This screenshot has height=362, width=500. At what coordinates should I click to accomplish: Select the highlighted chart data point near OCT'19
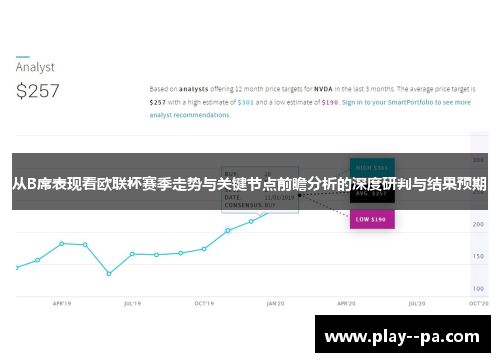(228, 230)
